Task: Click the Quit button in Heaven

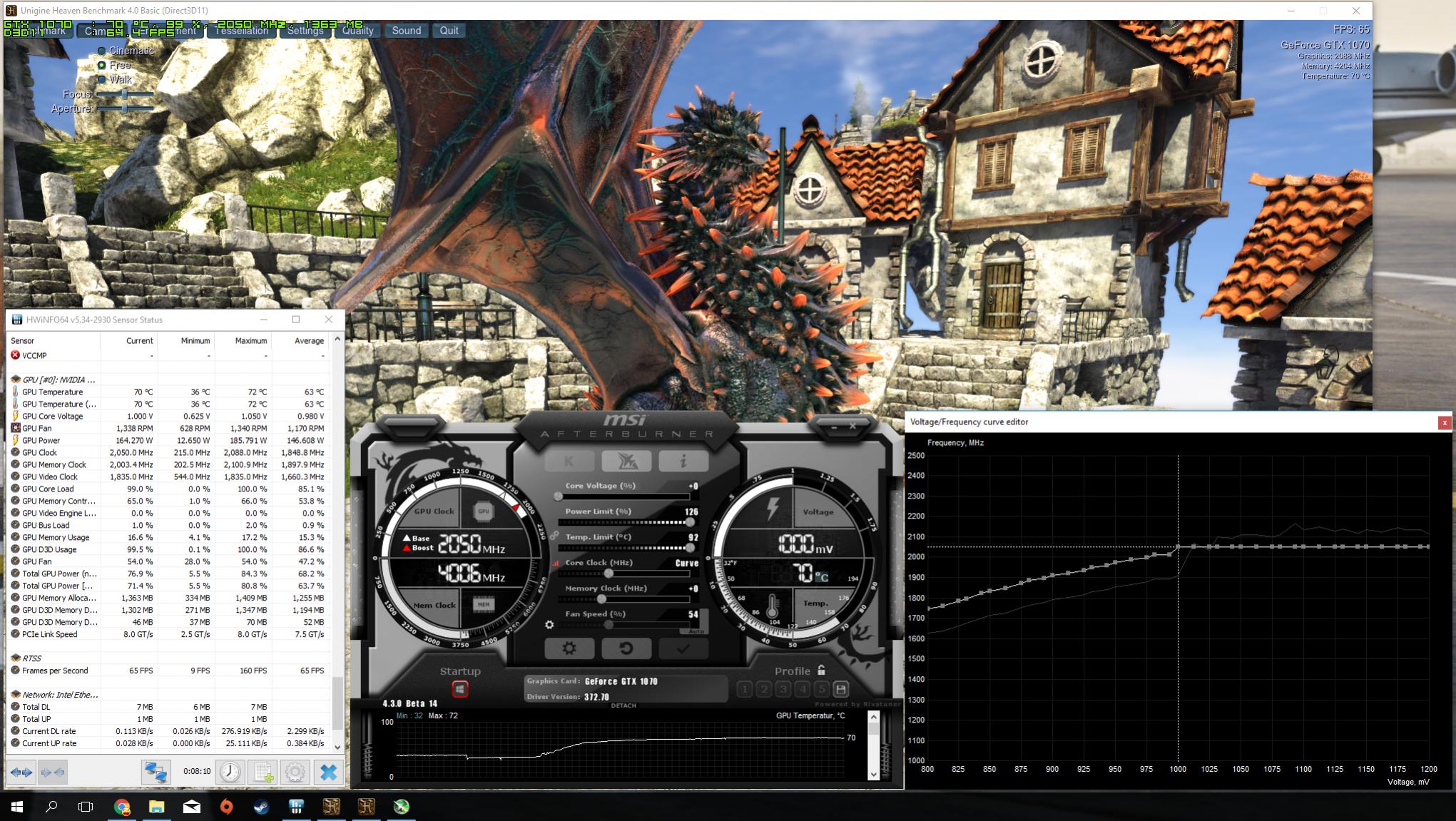Action: (x=449, y=31)
